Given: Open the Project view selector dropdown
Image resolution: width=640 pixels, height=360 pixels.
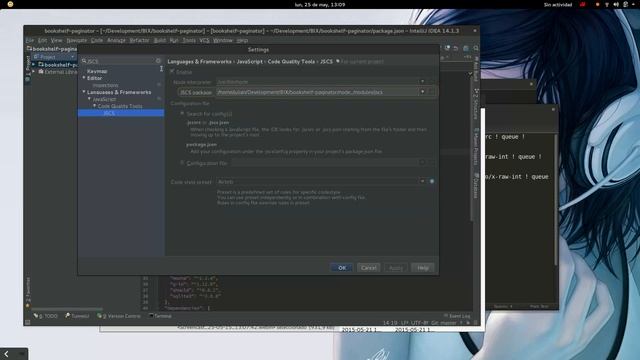Looking at the screenshot, I should tap(54, 57).
